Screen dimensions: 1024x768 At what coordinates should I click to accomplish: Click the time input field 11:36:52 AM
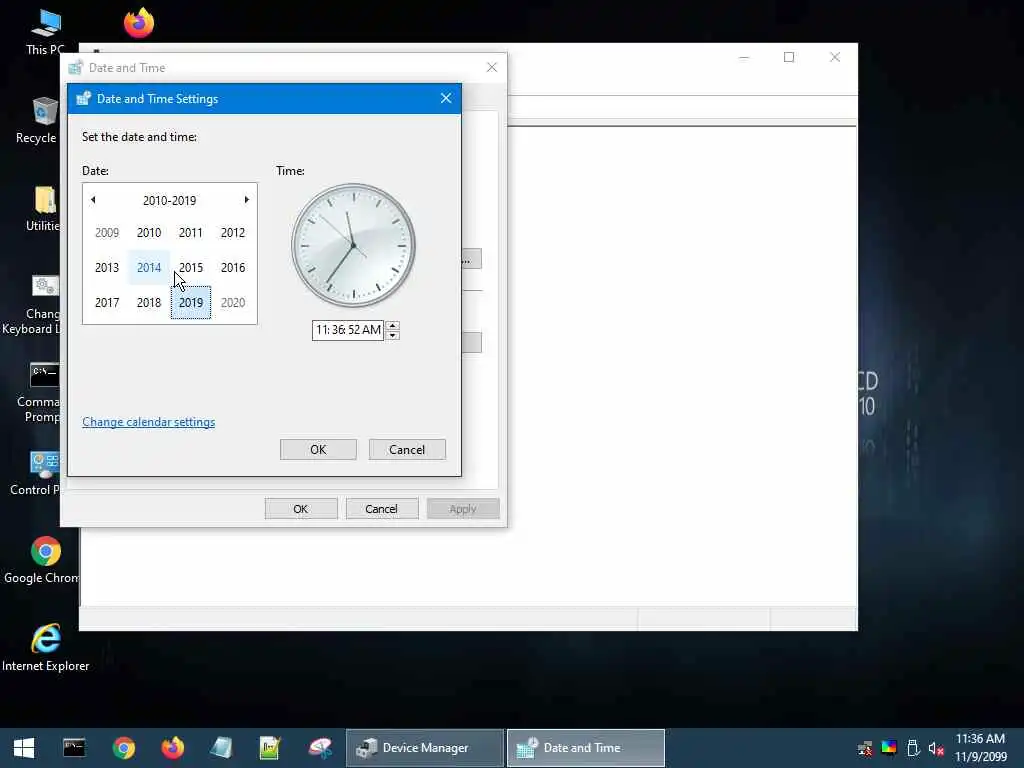pos(347,330)
